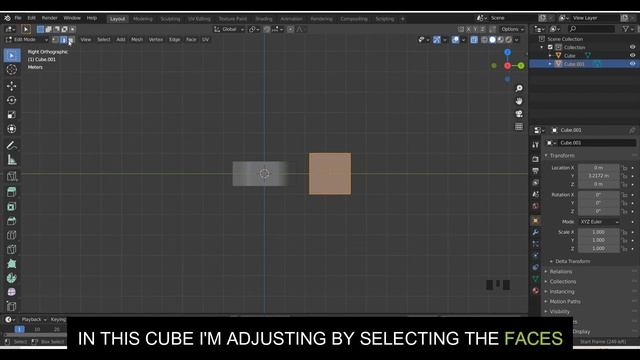This screenshot has height=360, width=640.
Task: Enable edge select mode
Action: [63, 40]
